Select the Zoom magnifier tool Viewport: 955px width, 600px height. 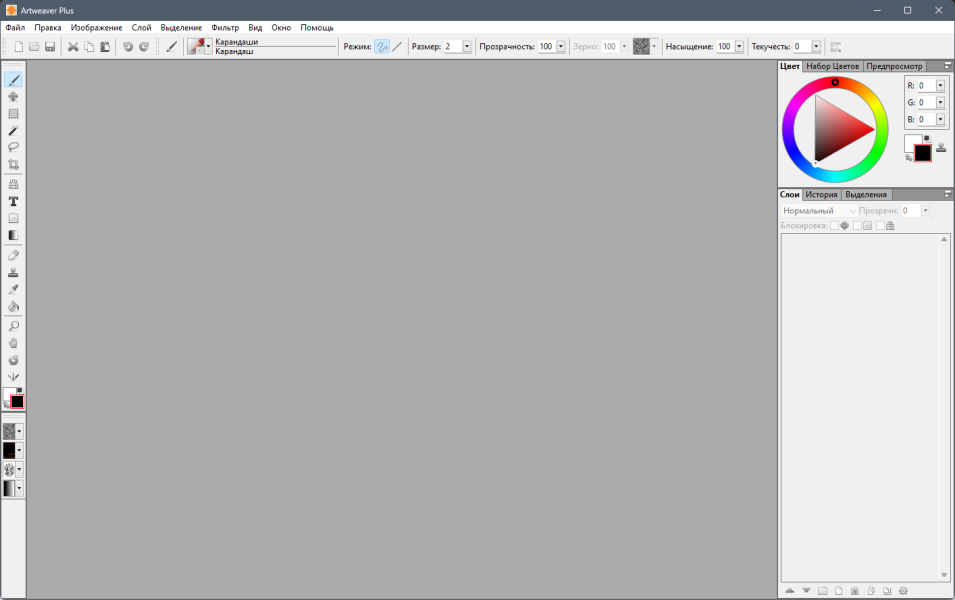pyautogui.click(x=13, y=326)
